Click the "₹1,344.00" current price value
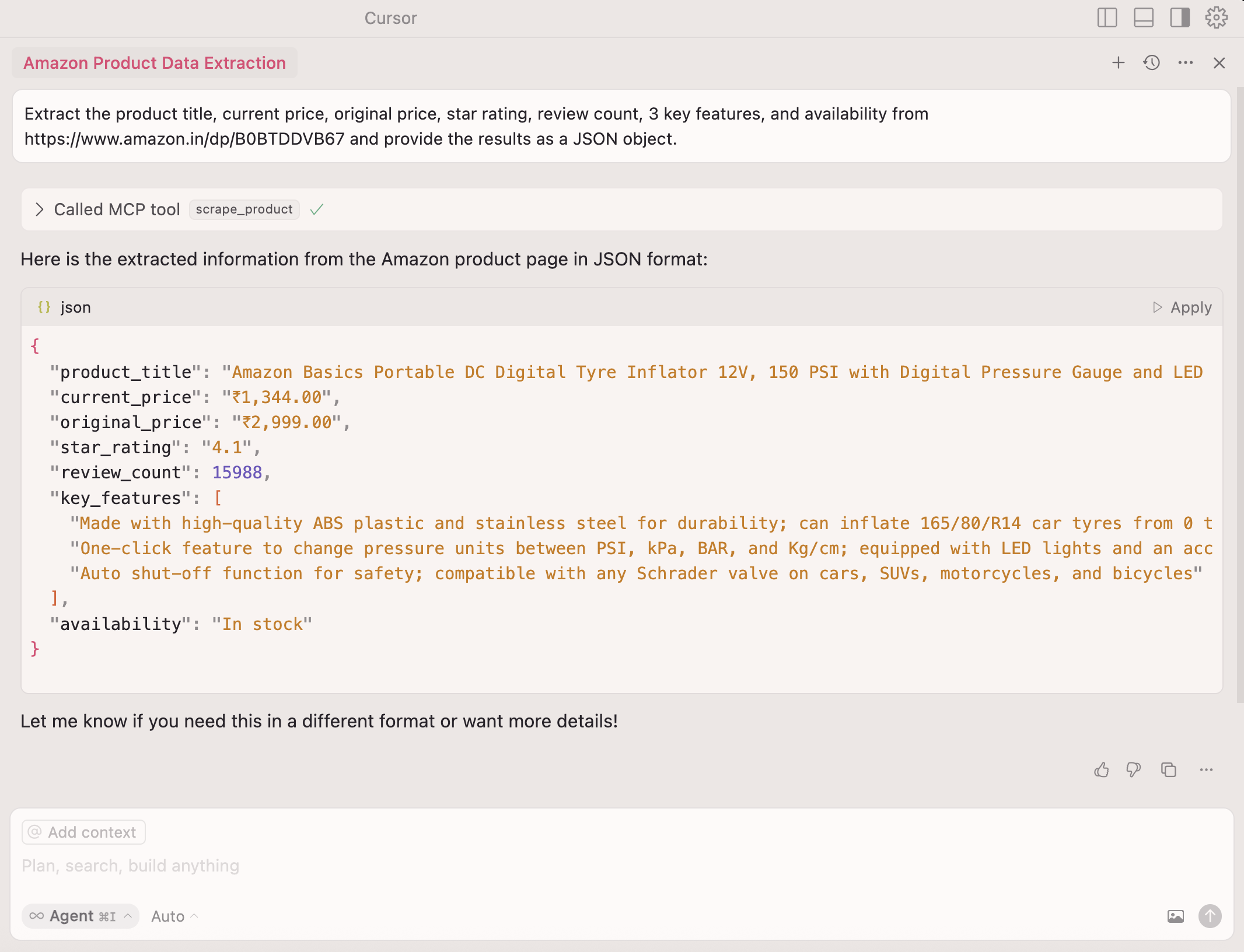This screenshot has height=952, width=1244. 276,397
